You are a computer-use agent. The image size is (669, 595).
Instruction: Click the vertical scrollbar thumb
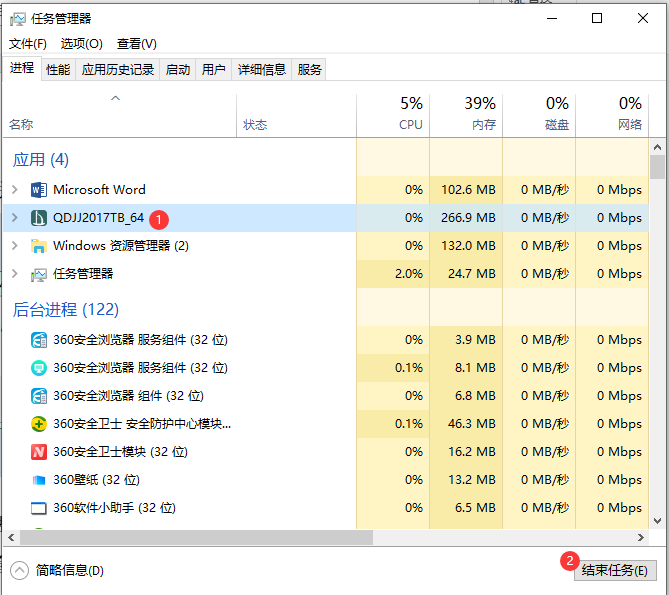(657, 167)
